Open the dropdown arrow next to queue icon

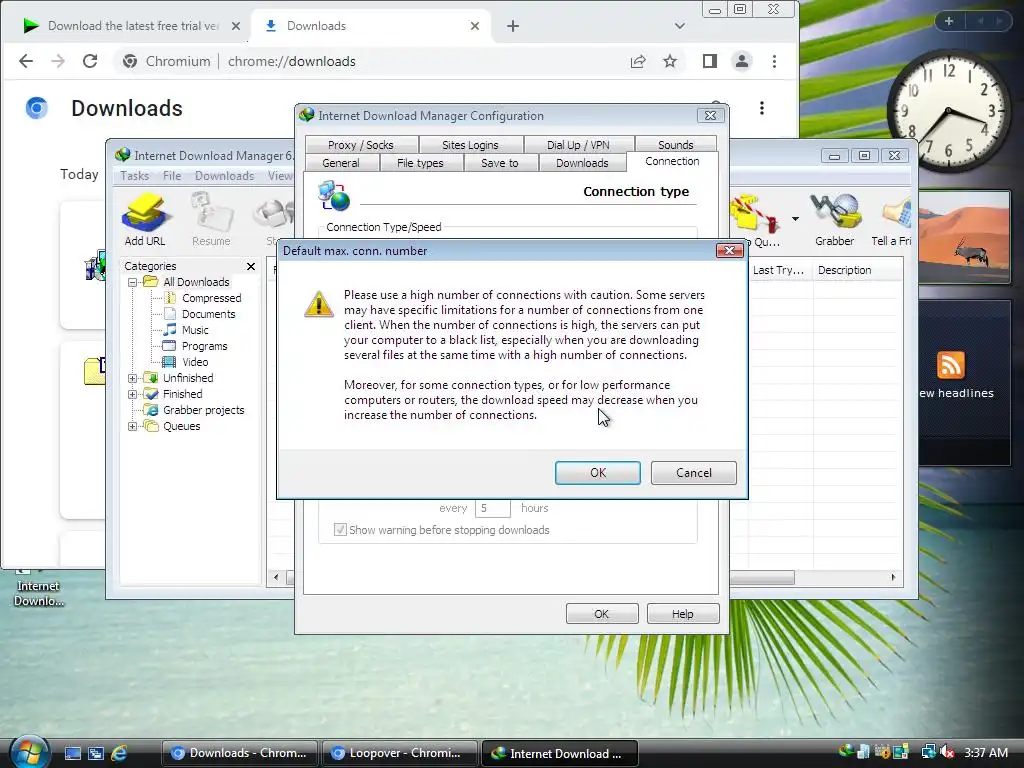pos(795,219)
